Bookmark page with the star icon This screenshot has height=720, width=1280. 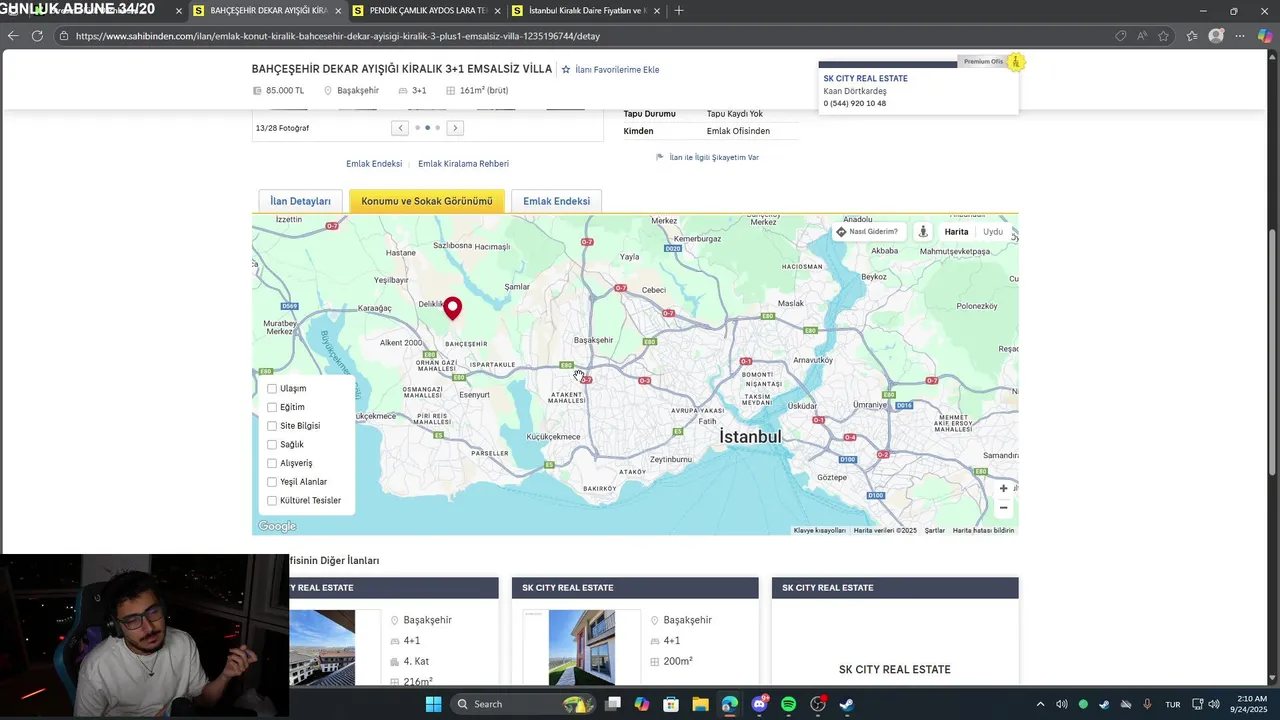(x=1163, y=36)
